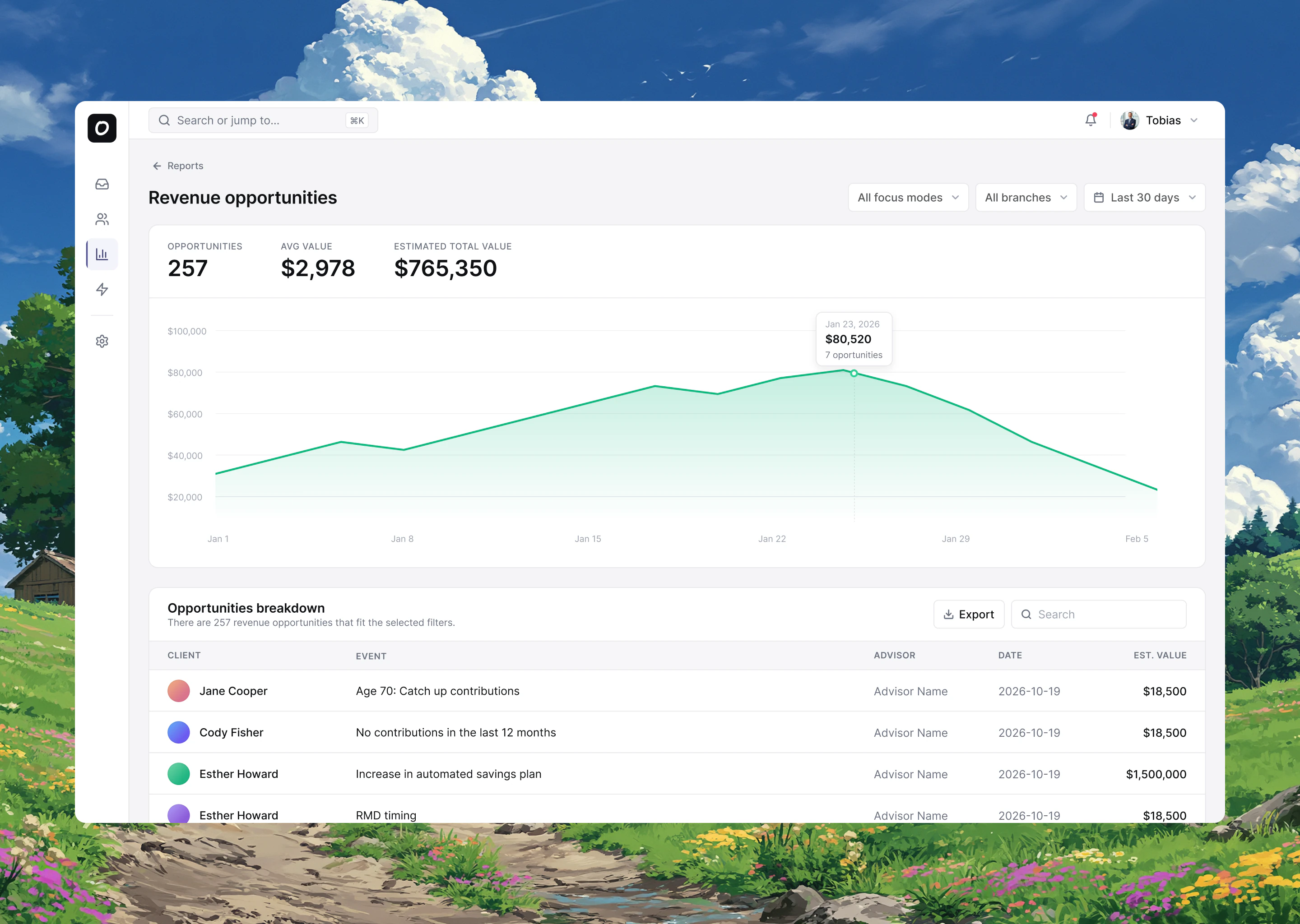Select the Reports bar chart sidebar icon
The image size is (1300, 924).
pos(102,254)
